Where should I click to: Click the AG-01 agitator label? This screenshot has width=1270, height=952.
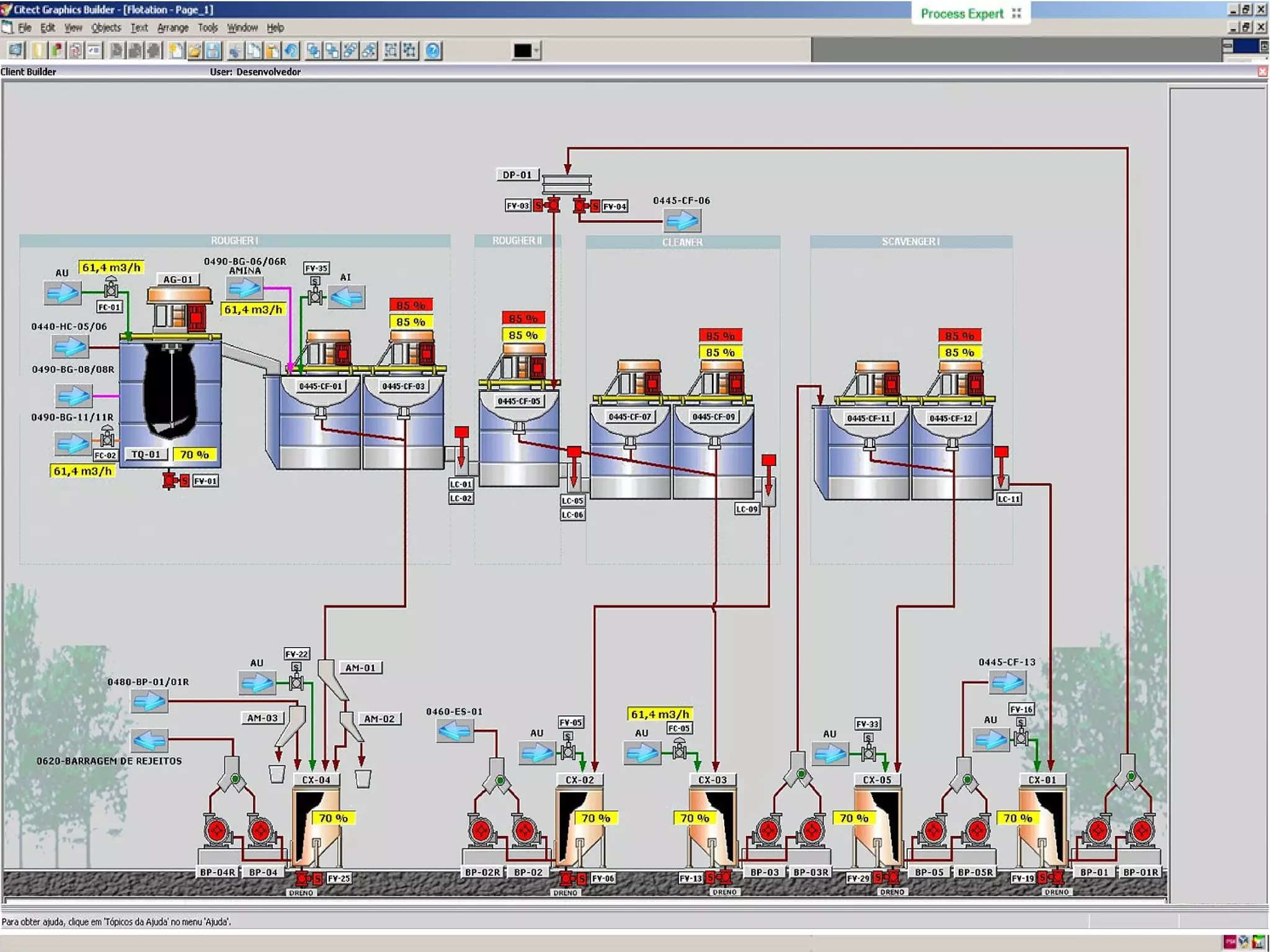[178, 280]
